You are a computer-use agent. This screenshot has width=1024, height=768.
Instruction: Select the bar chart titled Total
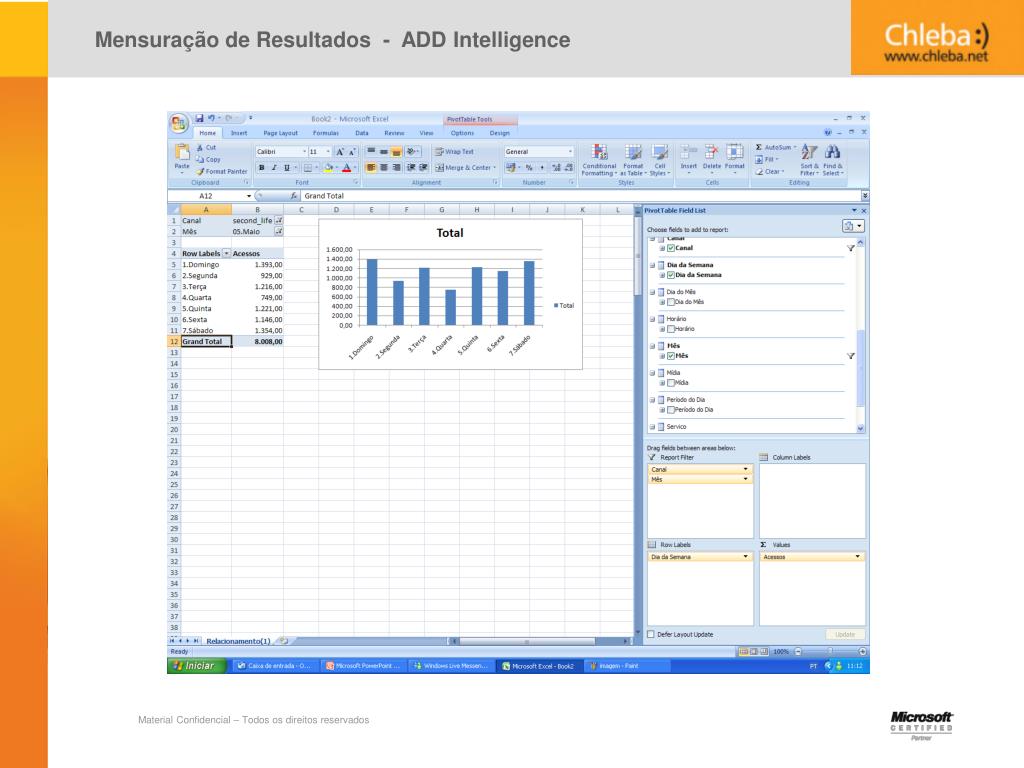pyautogui.click(x=451, y=295)
